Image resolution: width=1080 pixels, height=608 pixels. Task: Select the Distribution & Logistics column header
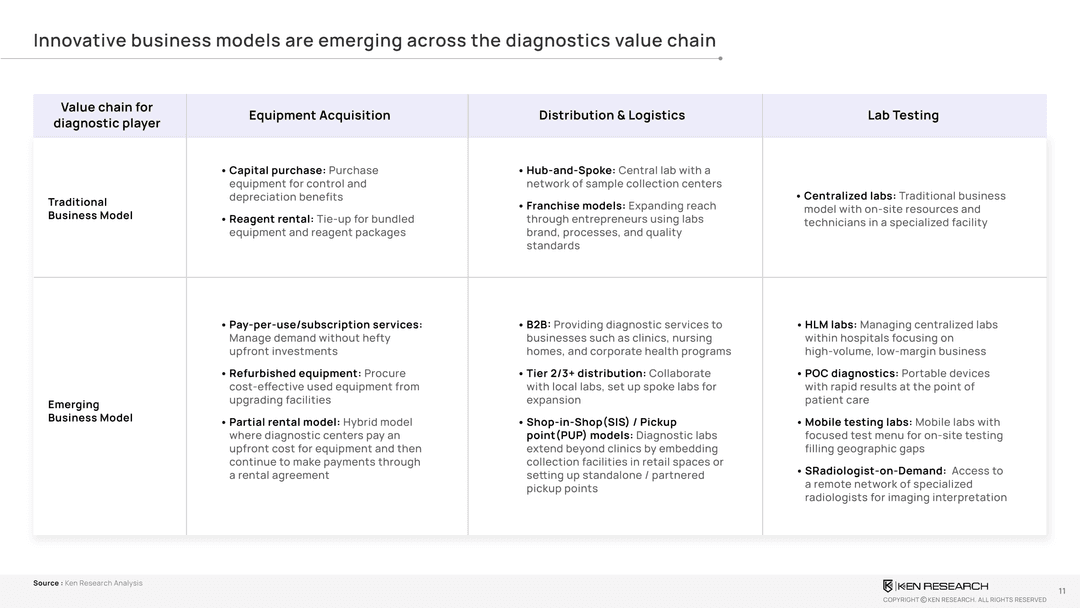click(x=612, y=115)
